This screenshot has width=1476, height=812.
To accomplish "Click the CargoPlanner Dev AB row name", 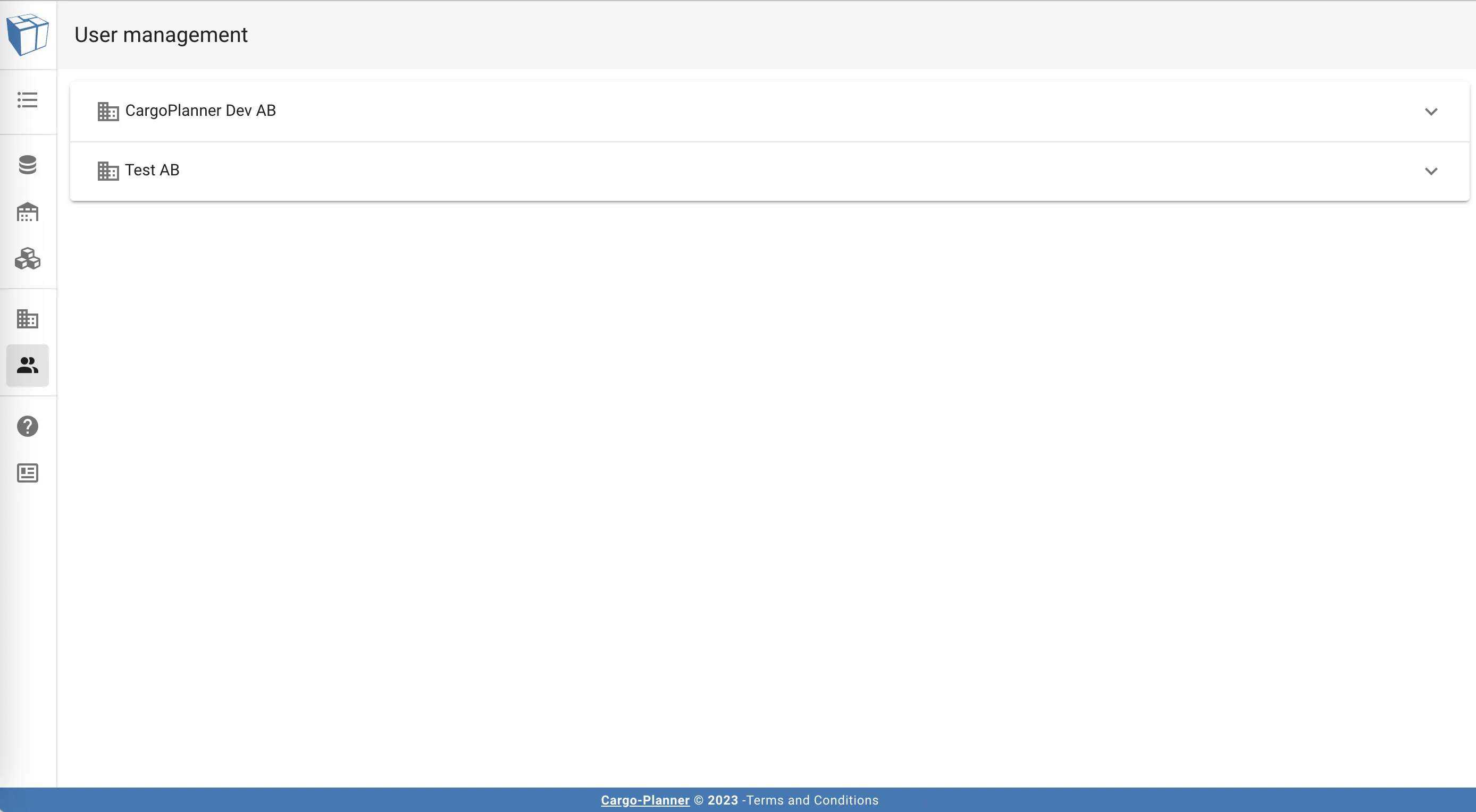I will click(200, 111).
